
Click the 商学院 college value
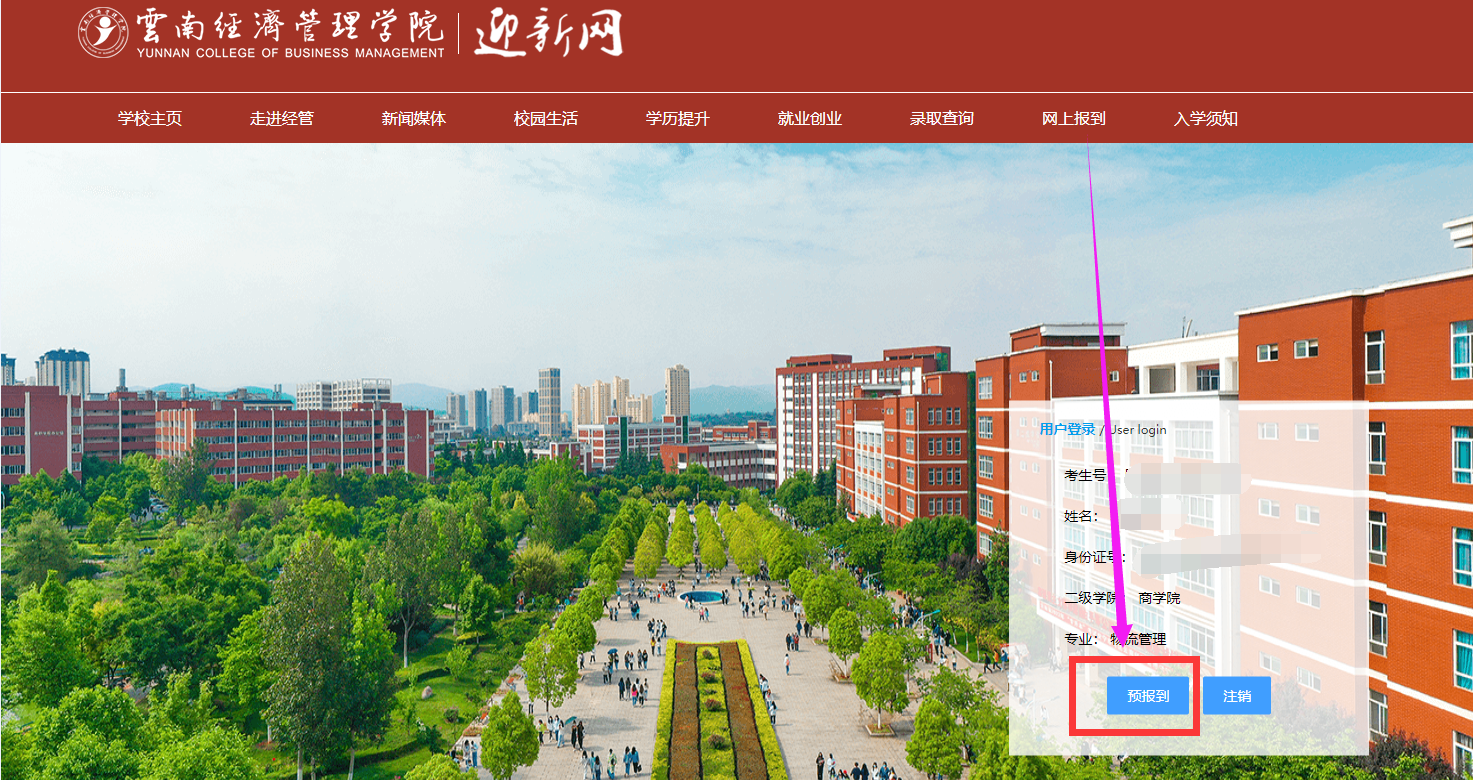1159,598
